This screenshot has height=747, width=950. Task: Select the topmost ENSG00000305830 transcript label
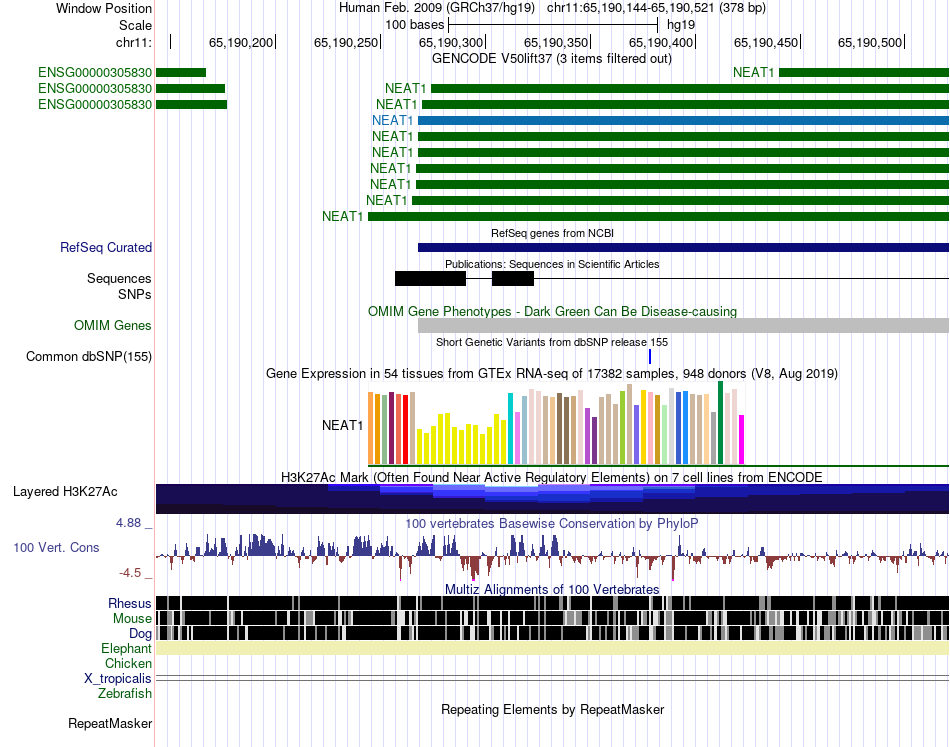coord(95,73)
